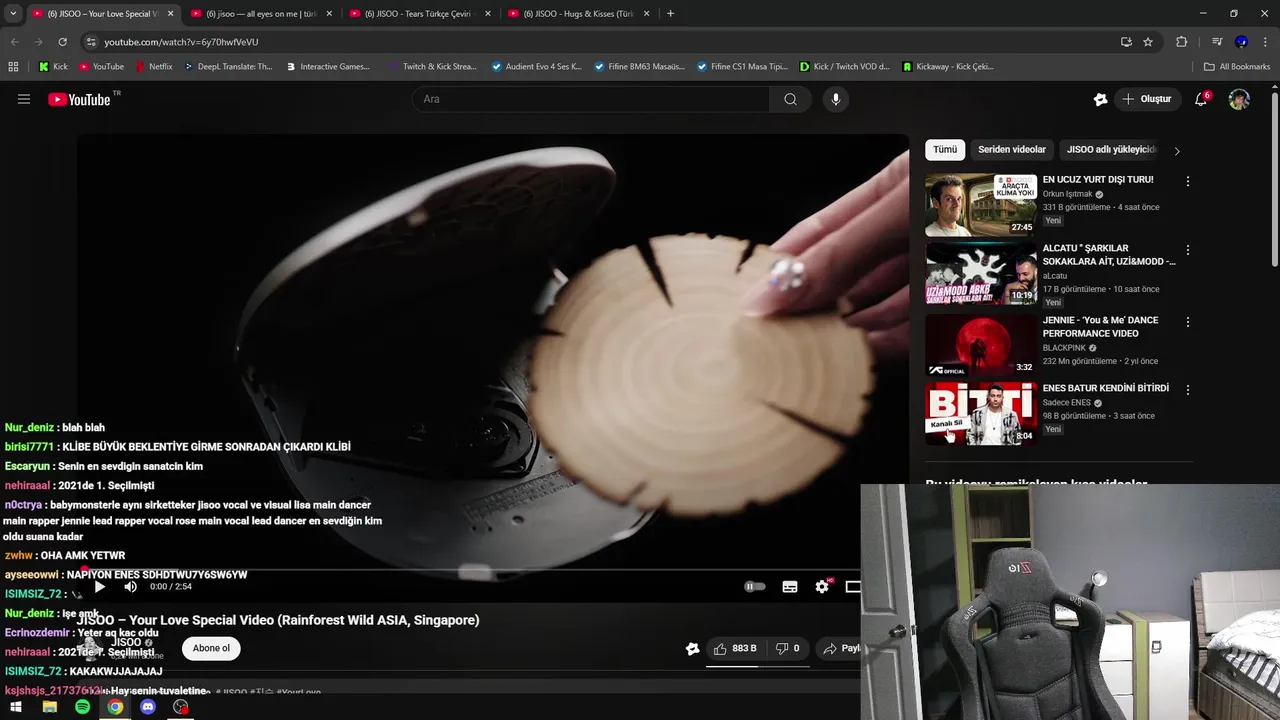Open the Orkun Işıtmak channel

[x=1068, y=194]
